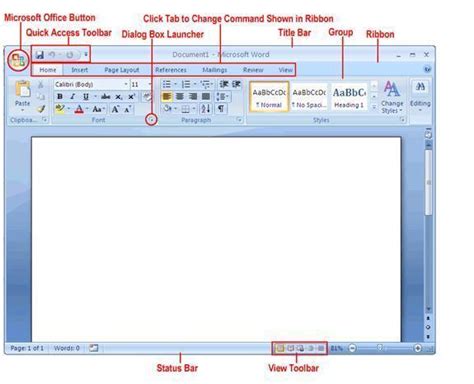Toggle Strikethrough formatting
The image size is (474, 384).
pyautogui.click(x=106, y=97)
